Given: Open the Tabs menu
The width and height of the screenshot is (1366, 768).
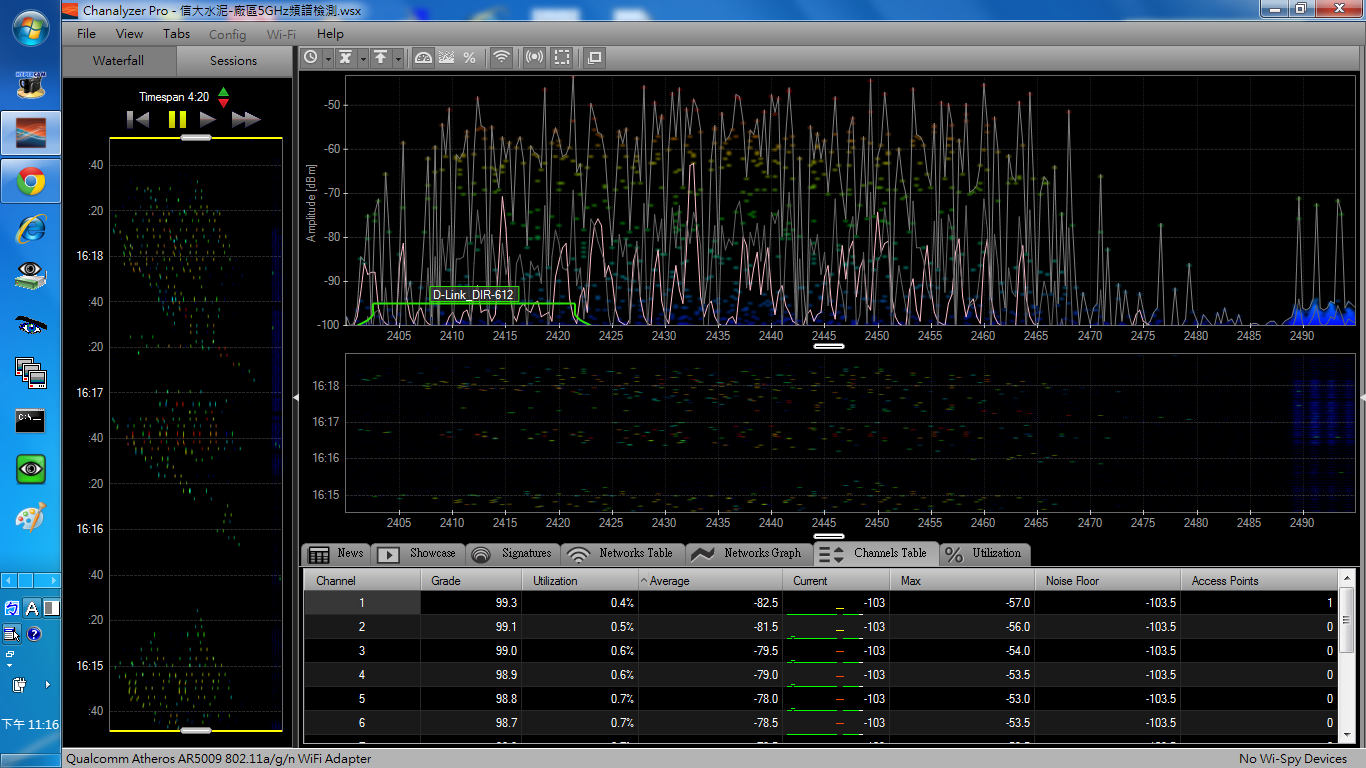Looking at the screenshot, I should (x=176, y=34).
